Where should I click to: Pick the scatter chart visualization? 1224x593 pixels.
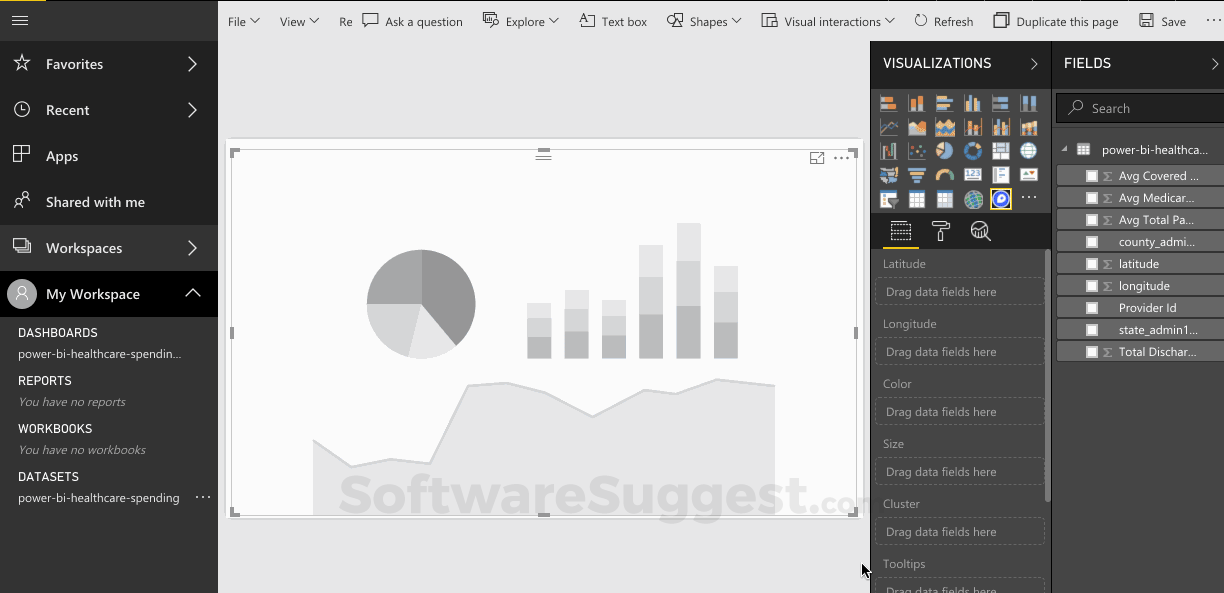[x=917, y=151]
